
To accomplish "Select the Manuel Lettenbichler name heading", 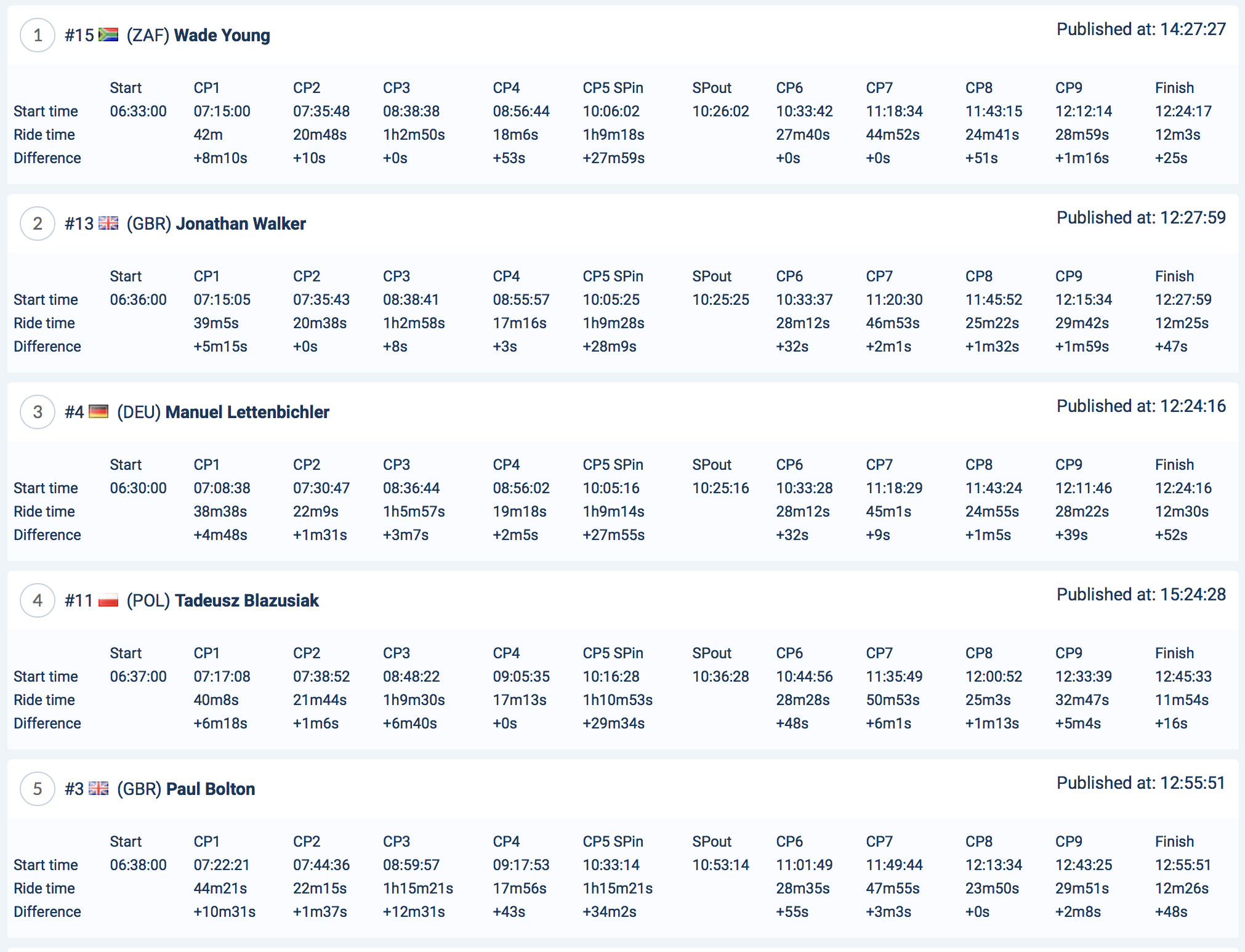I will point(247,412).
